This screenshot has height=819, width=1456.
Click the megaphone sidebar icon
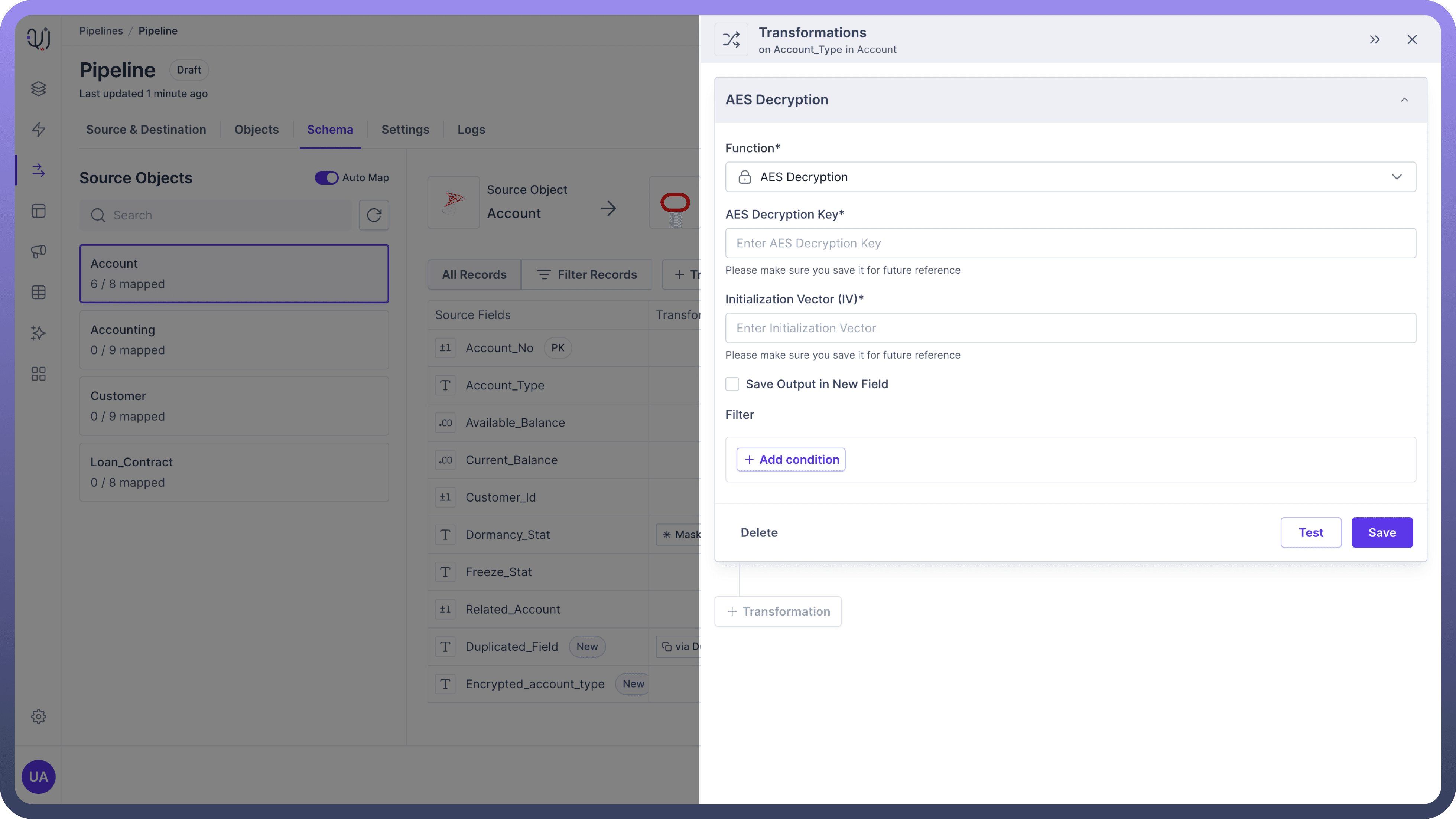[38, 251]
